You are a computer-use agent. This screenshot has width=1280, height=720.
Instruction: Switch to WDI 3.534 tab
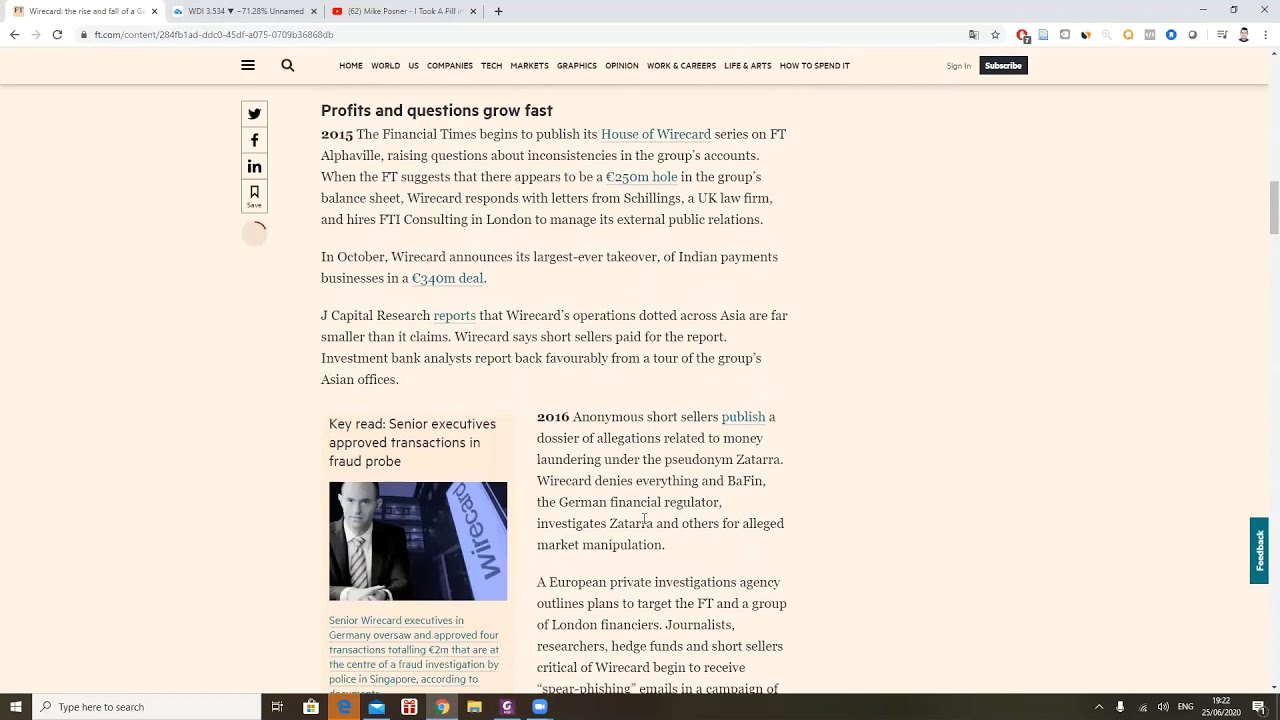click(x=245, y=11)
